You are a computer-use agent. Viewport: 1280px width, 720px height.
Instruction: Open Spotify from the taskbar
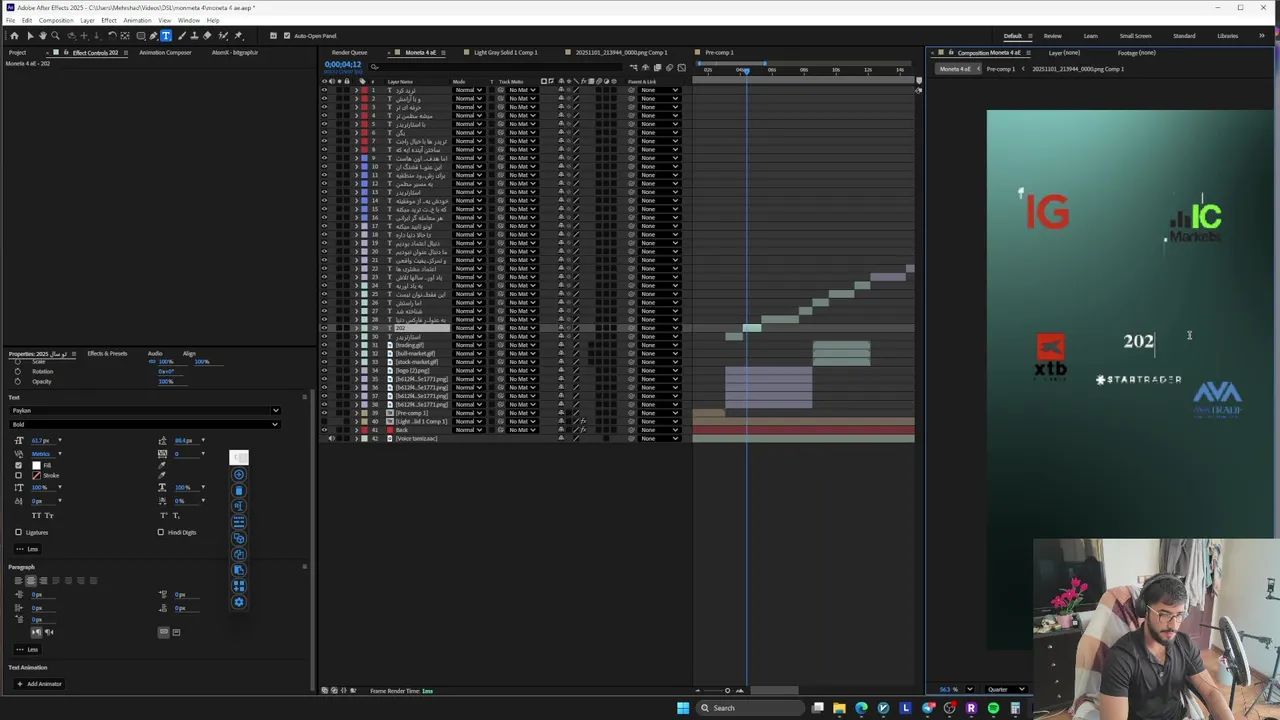click(x=993, y=708)
